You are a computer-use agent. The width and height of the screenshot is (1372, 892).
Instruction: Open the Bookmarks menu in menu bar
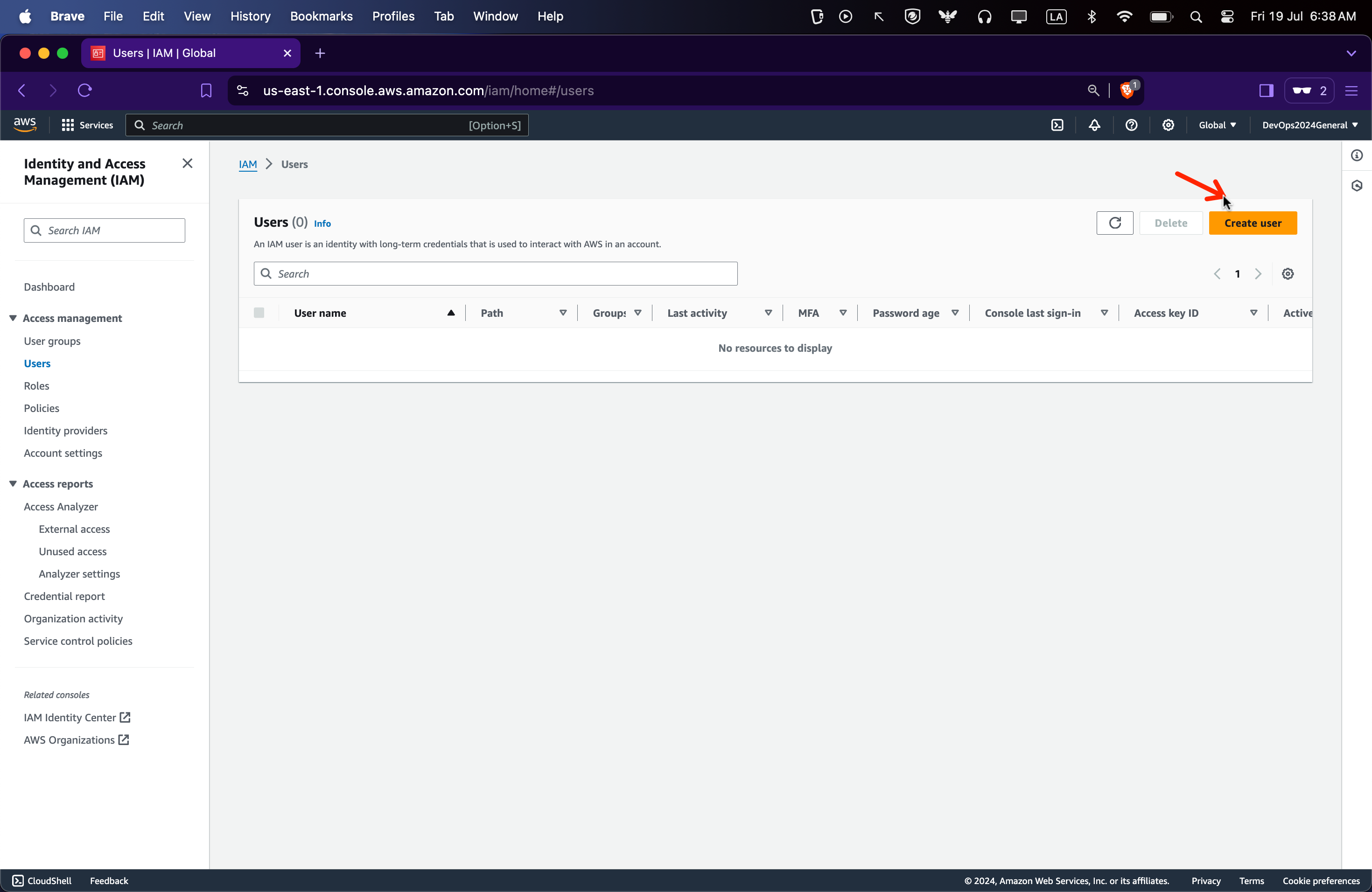click(321, 16)
